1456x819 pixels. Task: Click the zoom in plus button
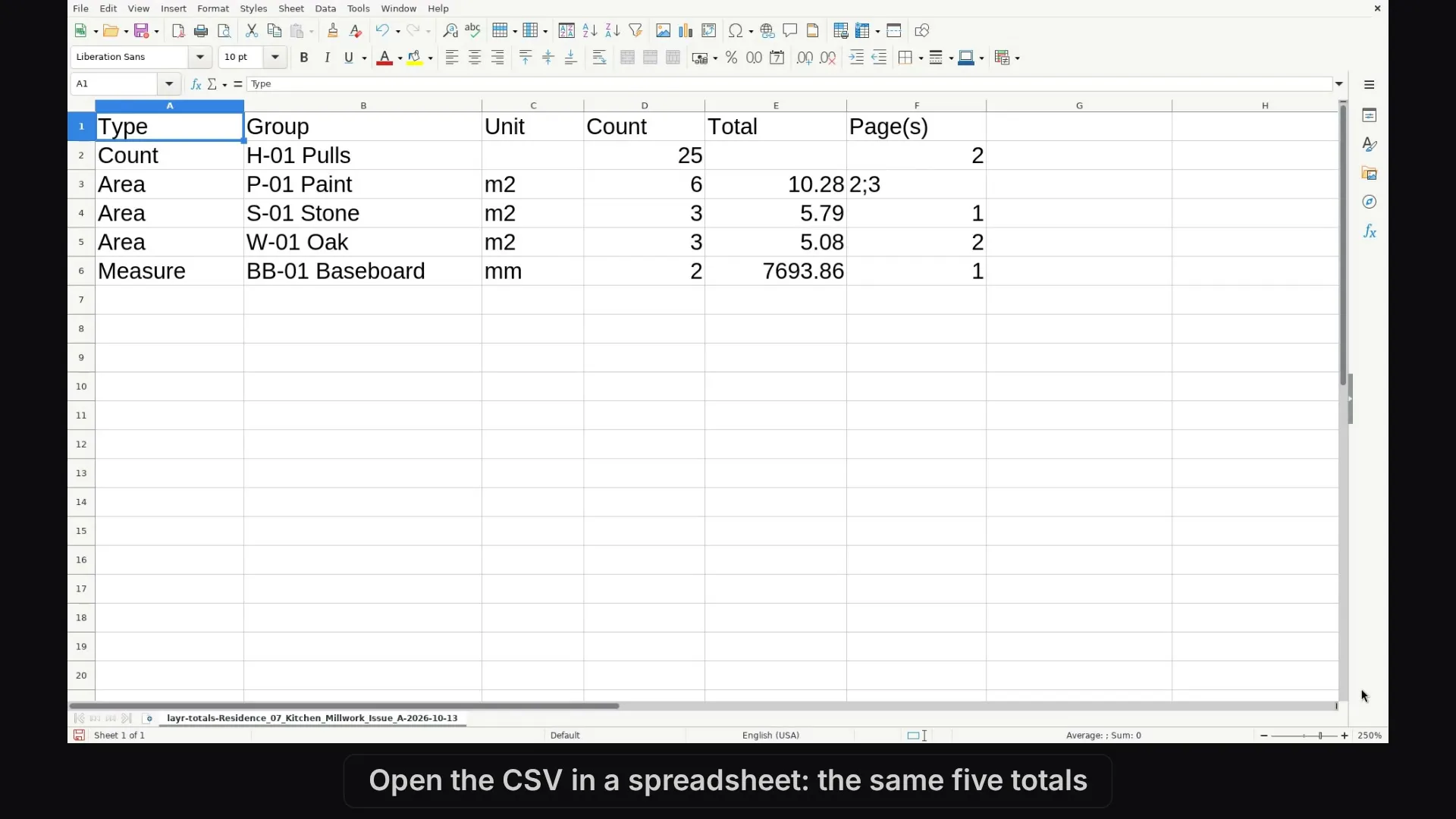[x=1345, y=736]
